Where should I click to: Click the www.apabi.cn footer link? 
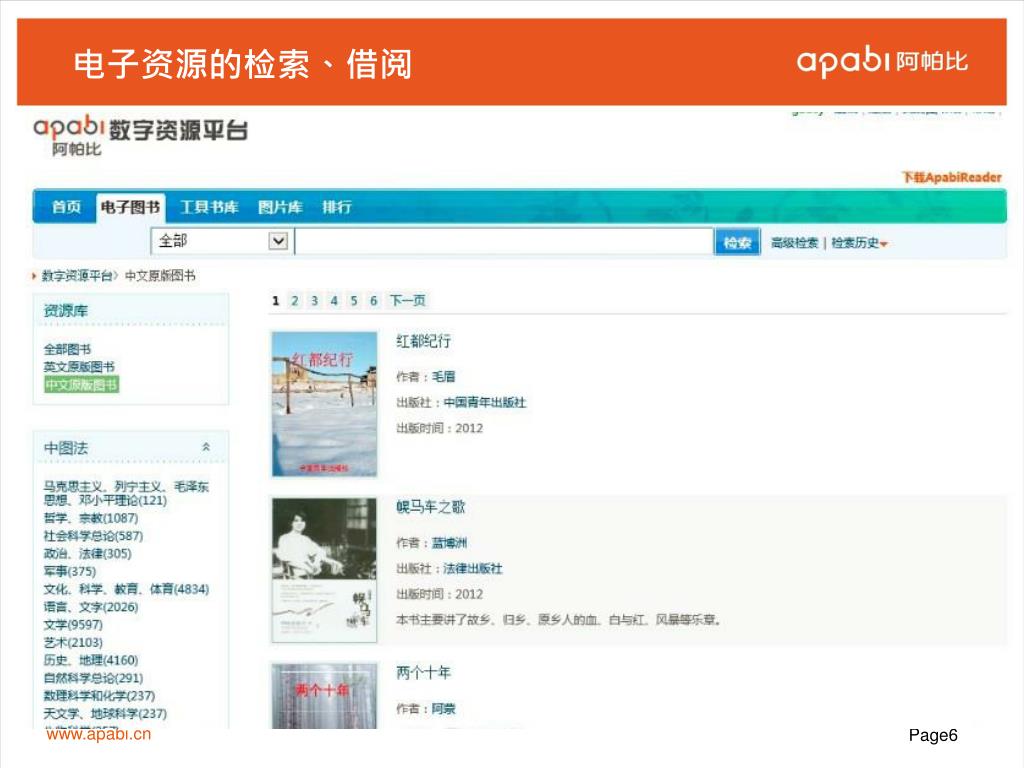(99, 734)
